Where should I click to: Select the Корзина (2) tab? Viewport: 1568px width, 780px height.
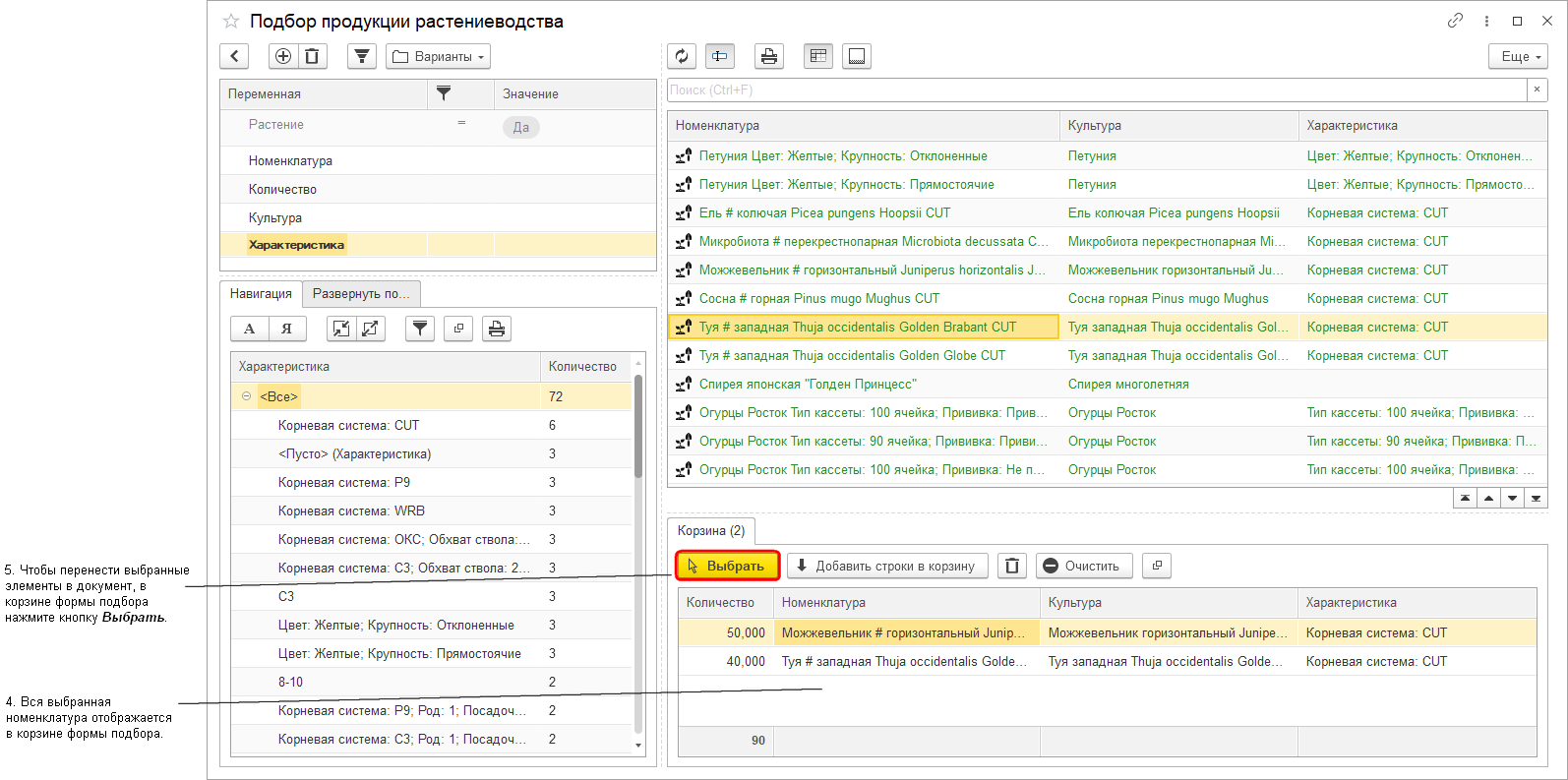click(710, 530)
